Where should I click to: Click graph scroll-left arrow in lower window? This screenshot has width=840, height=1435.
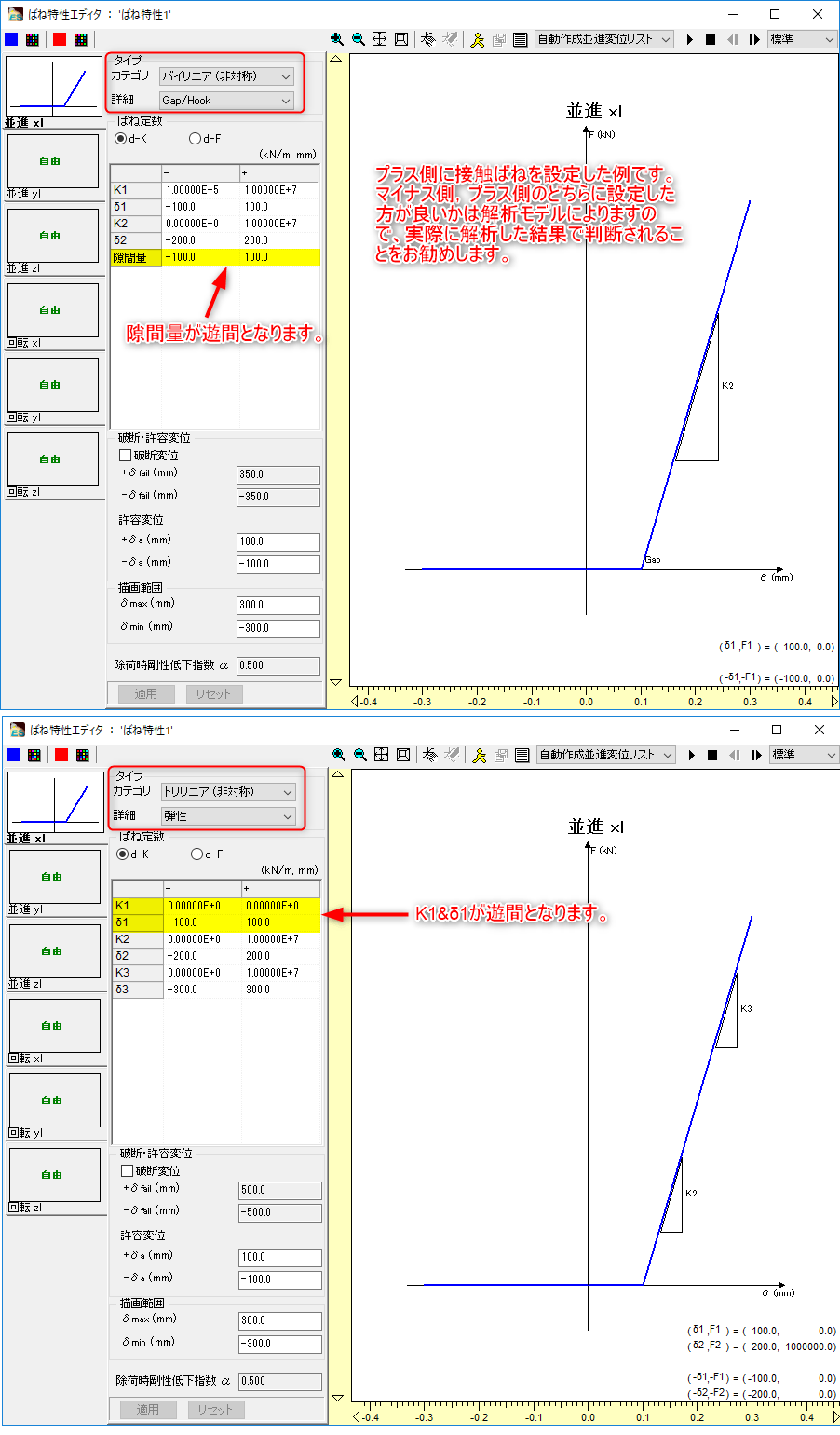coord(357,1416)
